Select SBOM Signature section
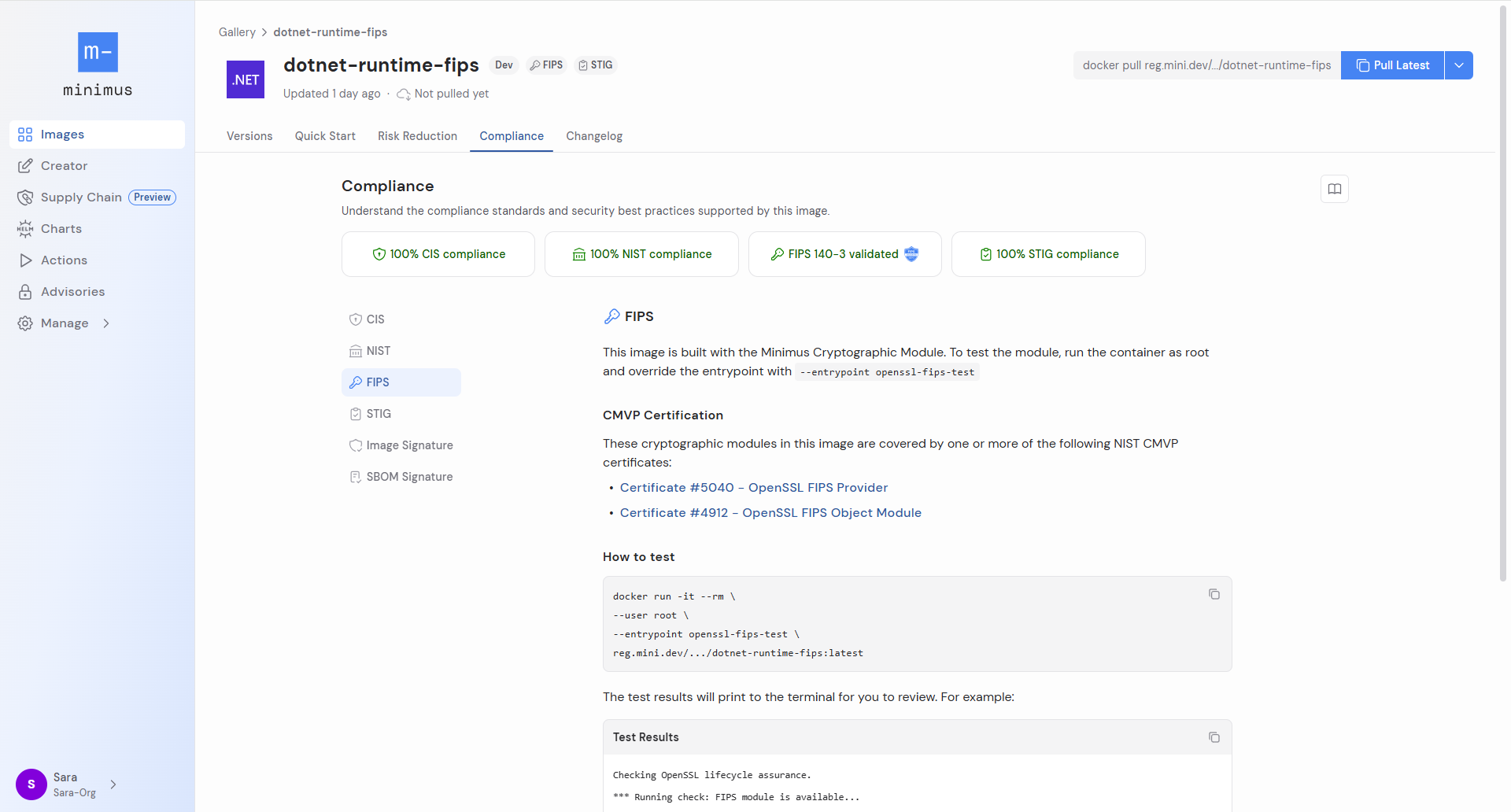The image size is (1511, 812). coord(401,477)
